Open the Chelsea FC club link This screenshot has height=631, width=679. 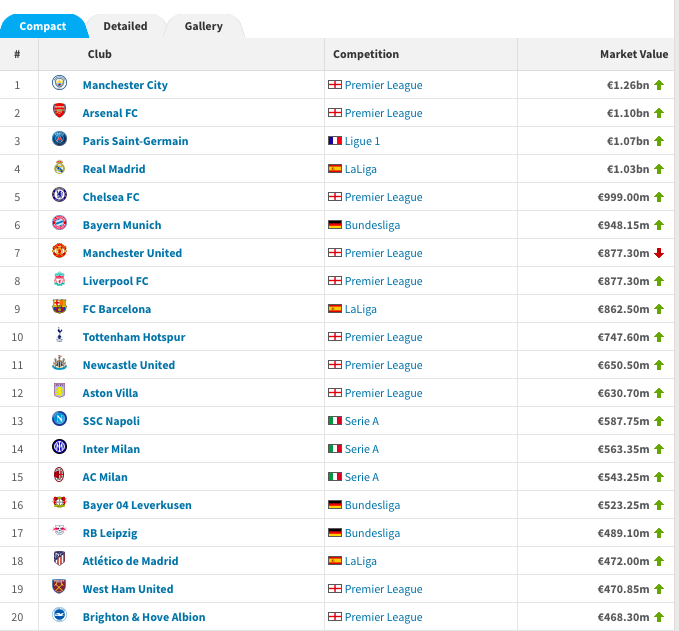point(111,197)
